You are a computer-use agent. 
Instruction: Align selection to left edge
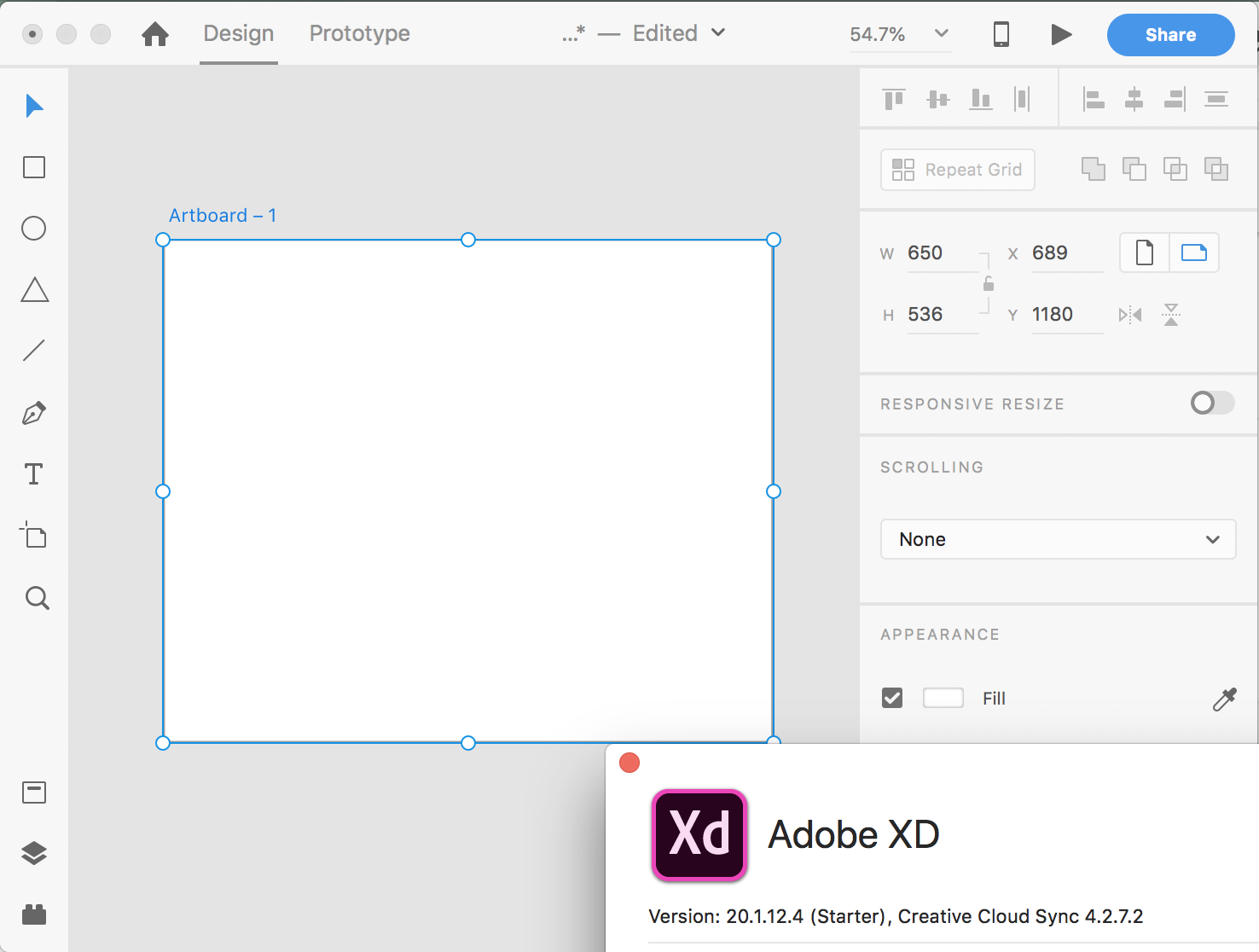pyautogui.click(x=1094, y=100)
